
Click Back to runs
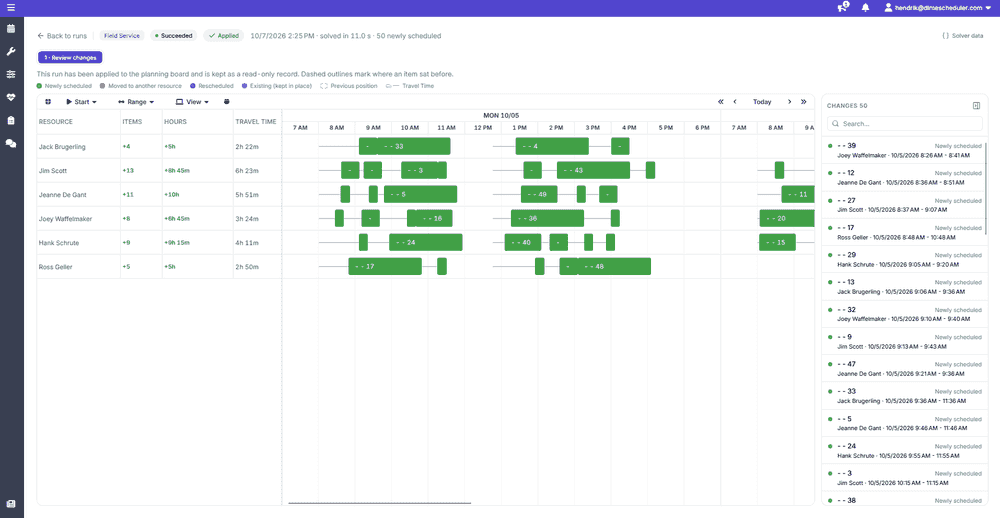pyautogui.click(x=62, y=36)
